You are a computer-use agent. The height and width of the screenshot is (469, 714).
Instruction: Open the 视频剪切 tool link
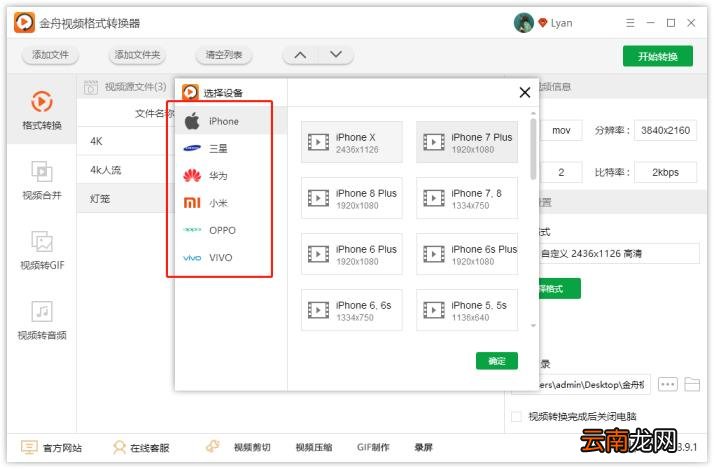point(252,448)
